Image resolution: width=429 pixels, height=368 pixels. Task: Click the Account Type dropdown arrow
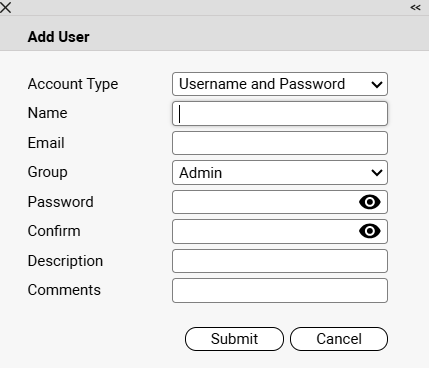[377, 84]
